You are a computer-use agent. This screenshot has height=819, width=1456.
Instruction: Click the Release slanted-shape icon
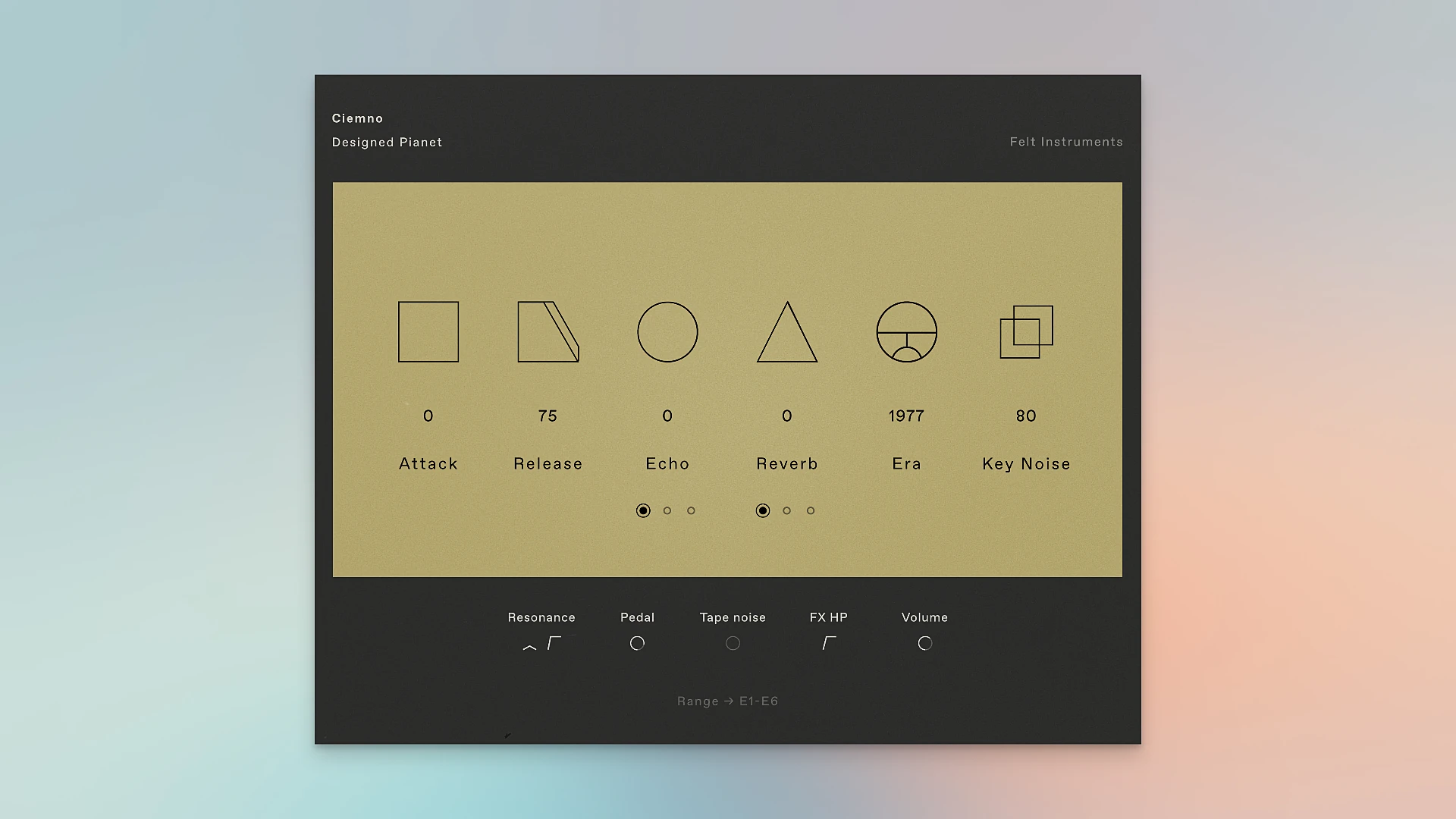[546, 332]
